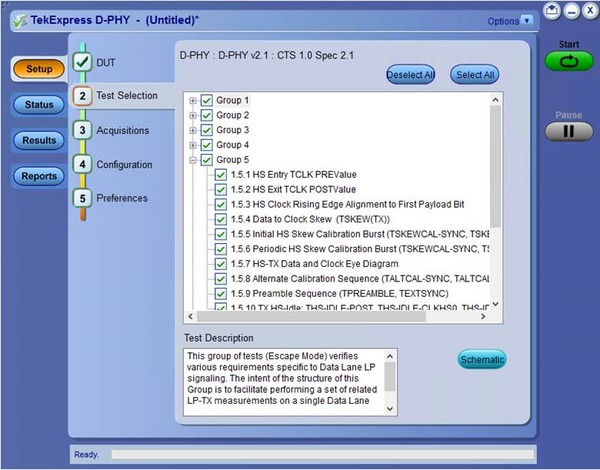Image resolution: width=600 pixels, height=470 pixels.
Task: Uncheck the Group 5 checkbox
Action: [x=207, y=160]
